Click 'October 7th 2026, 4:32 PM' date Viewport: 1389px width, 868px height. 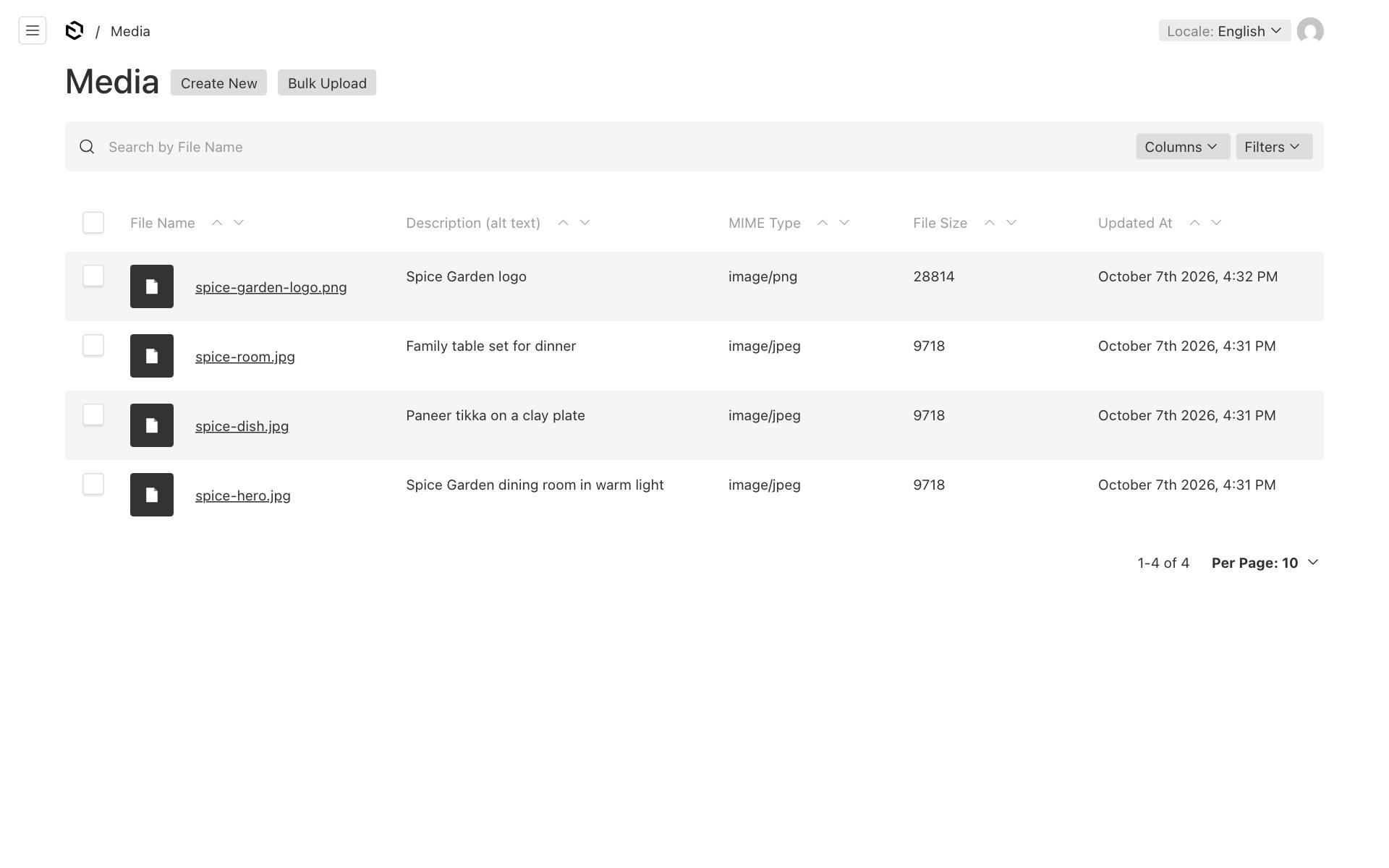tap(1188, 276)
